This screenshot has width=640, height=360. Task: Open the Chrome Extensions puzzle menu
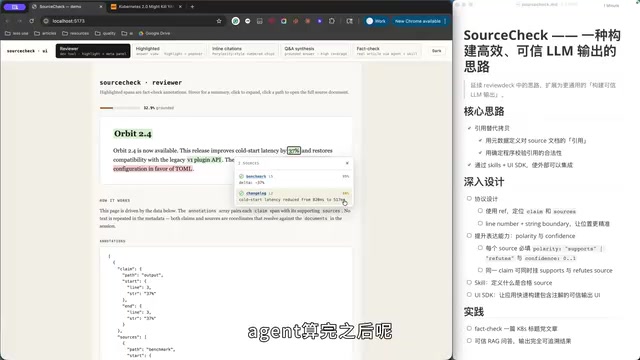tap(331, 21)
